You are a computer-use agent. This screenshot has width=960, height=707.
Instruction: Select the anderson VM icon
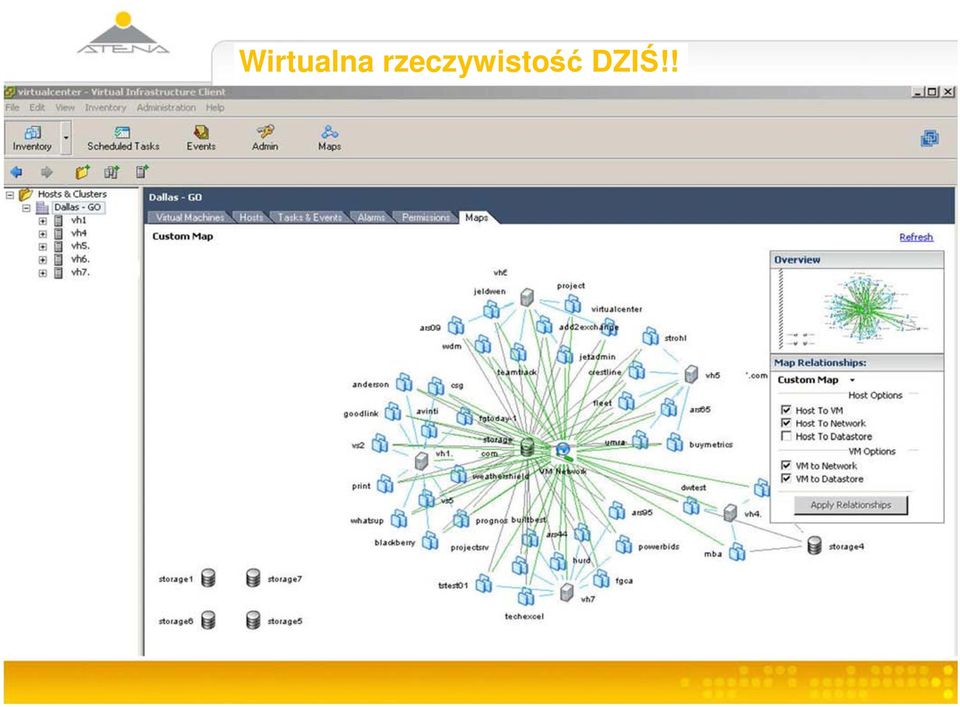click(x=404, y=383)
